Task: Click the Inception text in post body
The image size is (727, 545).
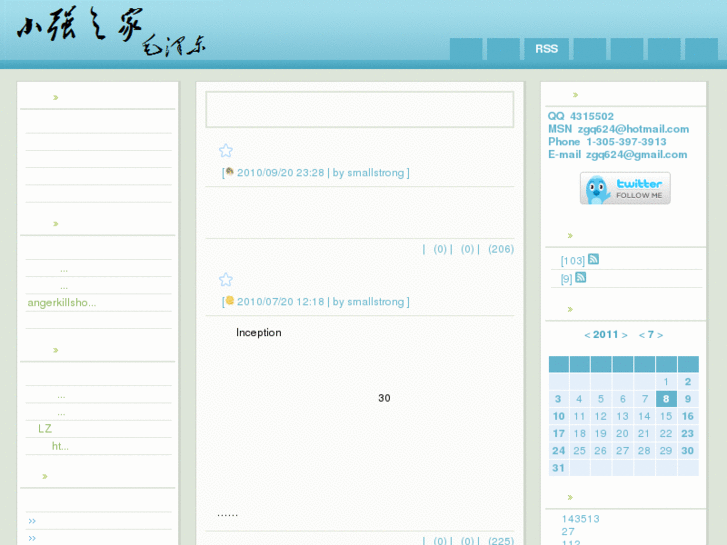Action: point(259,333)
